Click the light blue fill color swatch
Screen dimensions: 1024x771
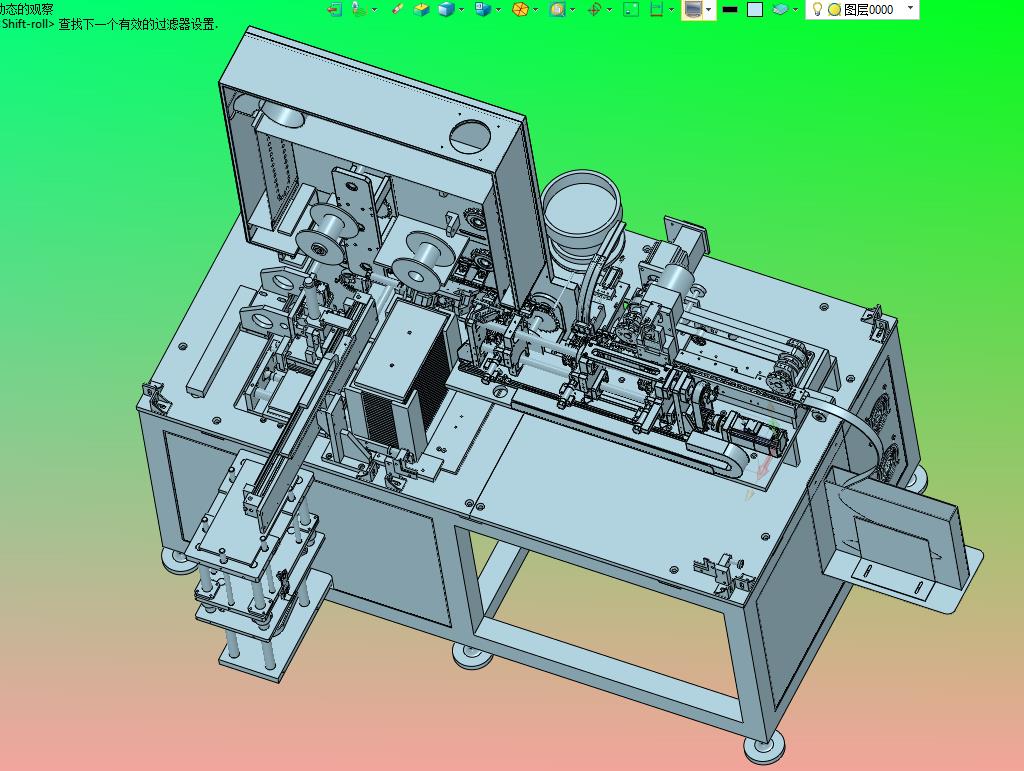point(755,9)
